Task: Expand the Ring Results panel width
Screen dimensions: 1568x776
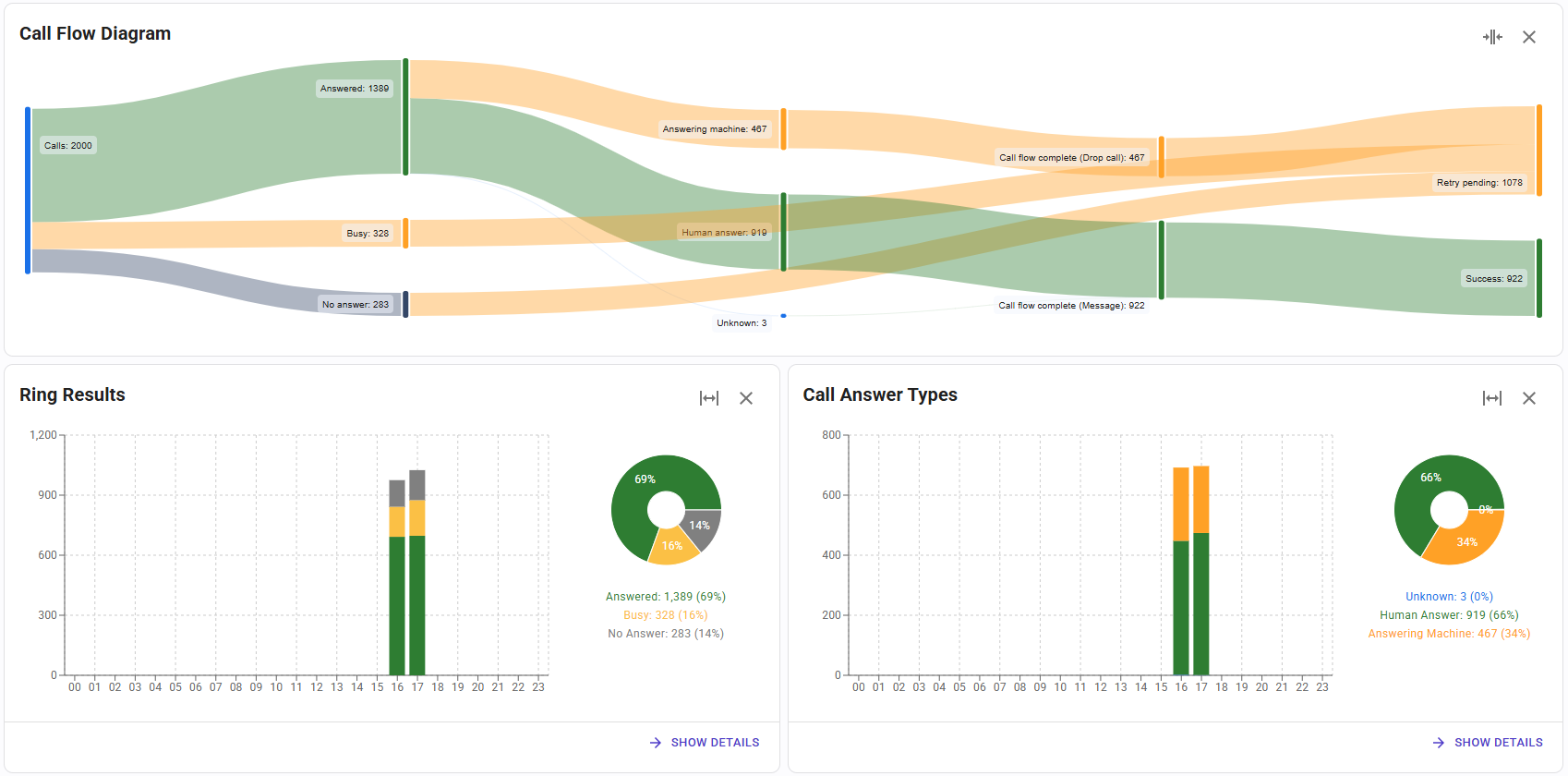Action: (x=709, y=398)
